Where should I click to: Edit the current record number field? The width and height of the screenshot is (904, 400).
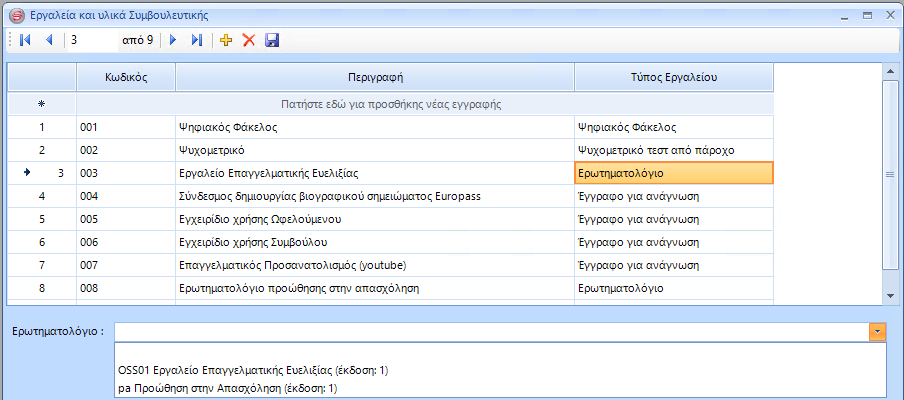pyautogui.click(x=90, y=40)
